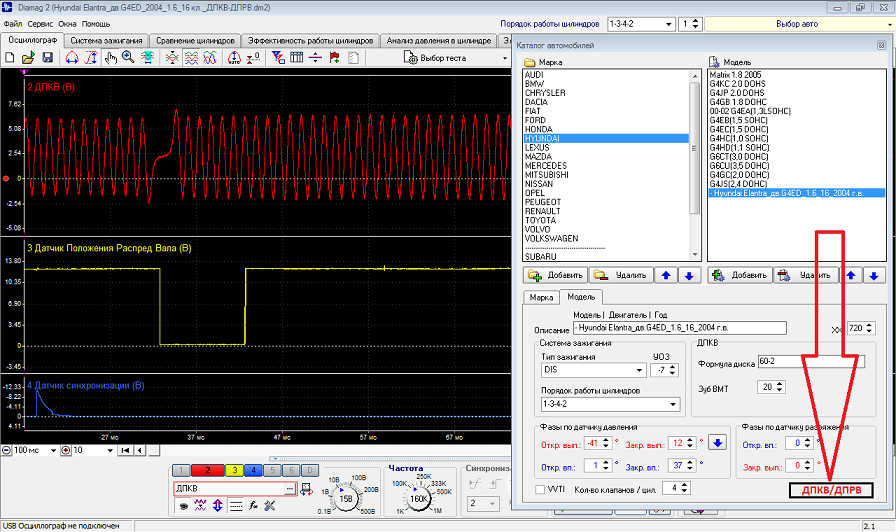Select the vertical measurement cursor tool

click(x=91, y=58)
